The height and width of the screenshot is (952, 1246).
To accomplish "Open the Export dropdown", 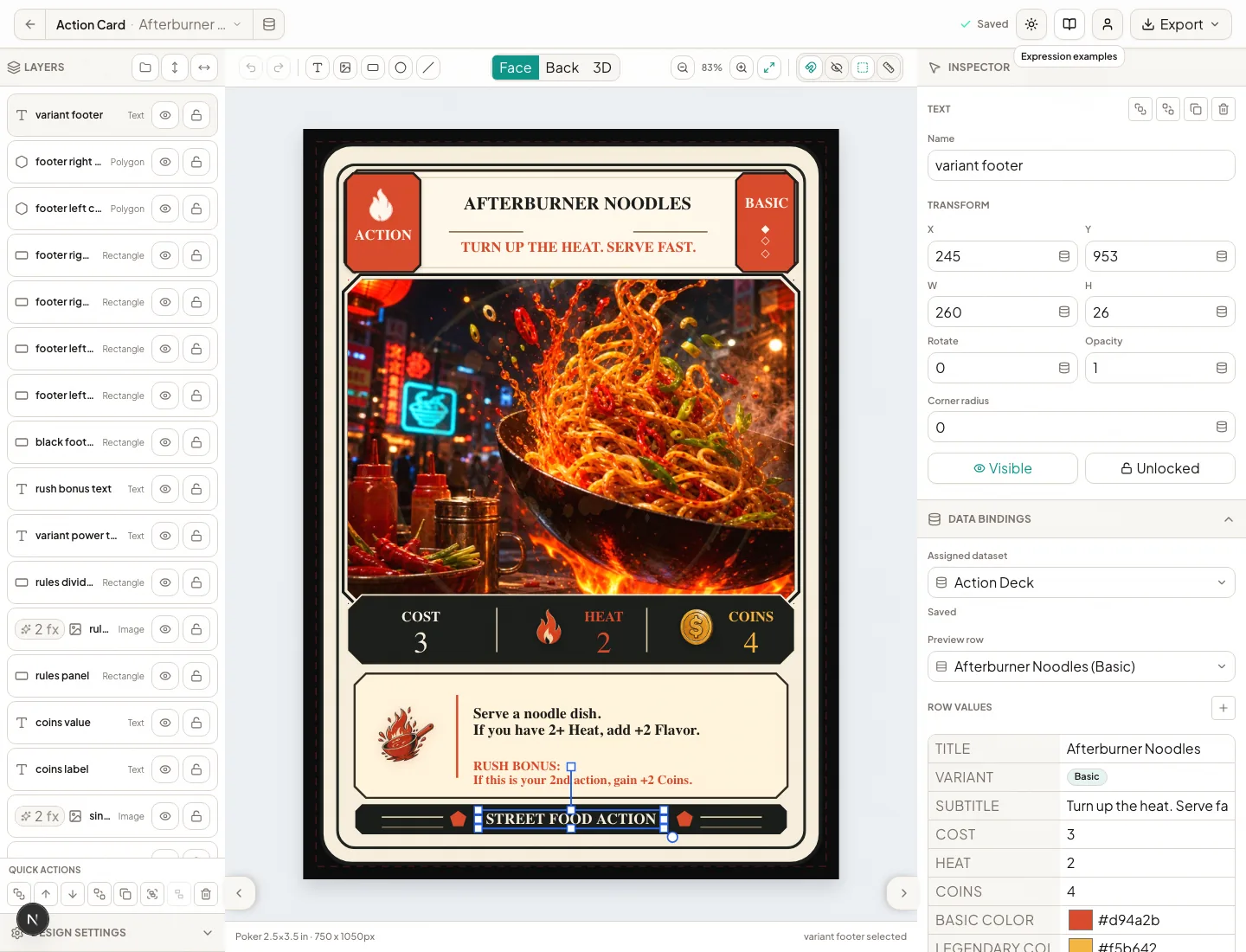I will point(1181,24).
